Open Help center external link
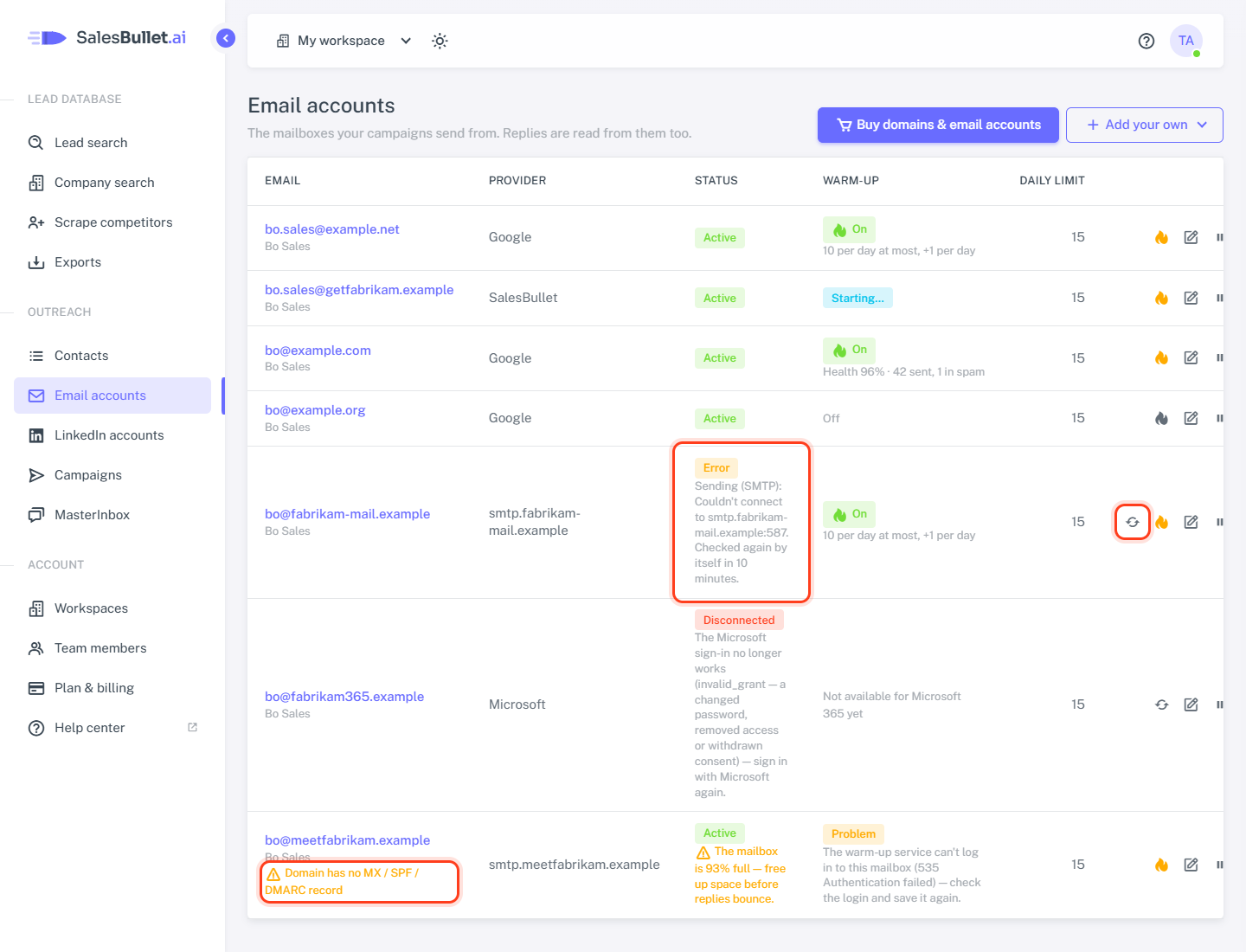The height and width of the screenshot is (952, 1246). click(112, 728)
